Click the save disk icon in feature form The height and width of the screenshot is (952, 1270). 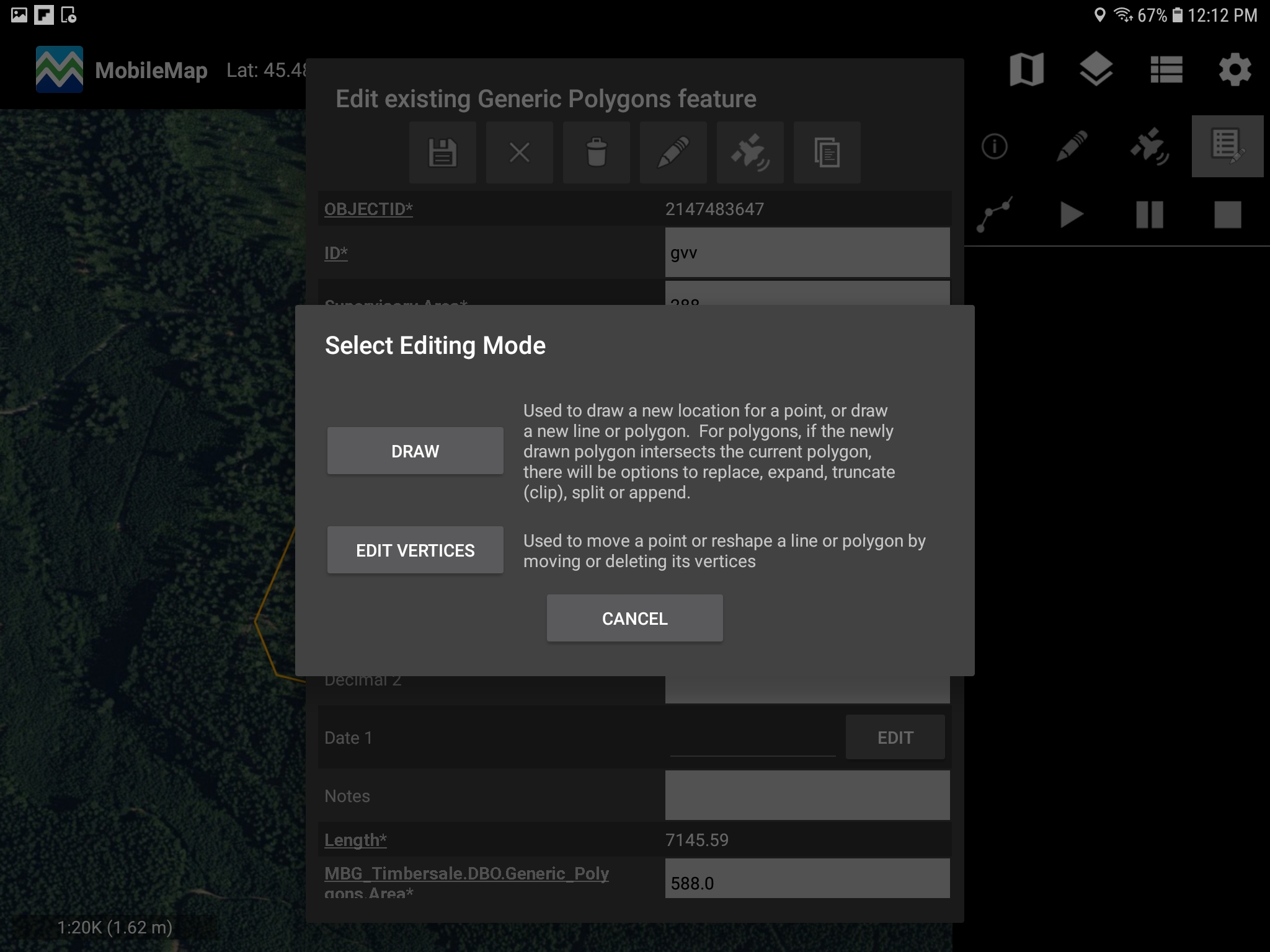(443, 152)
